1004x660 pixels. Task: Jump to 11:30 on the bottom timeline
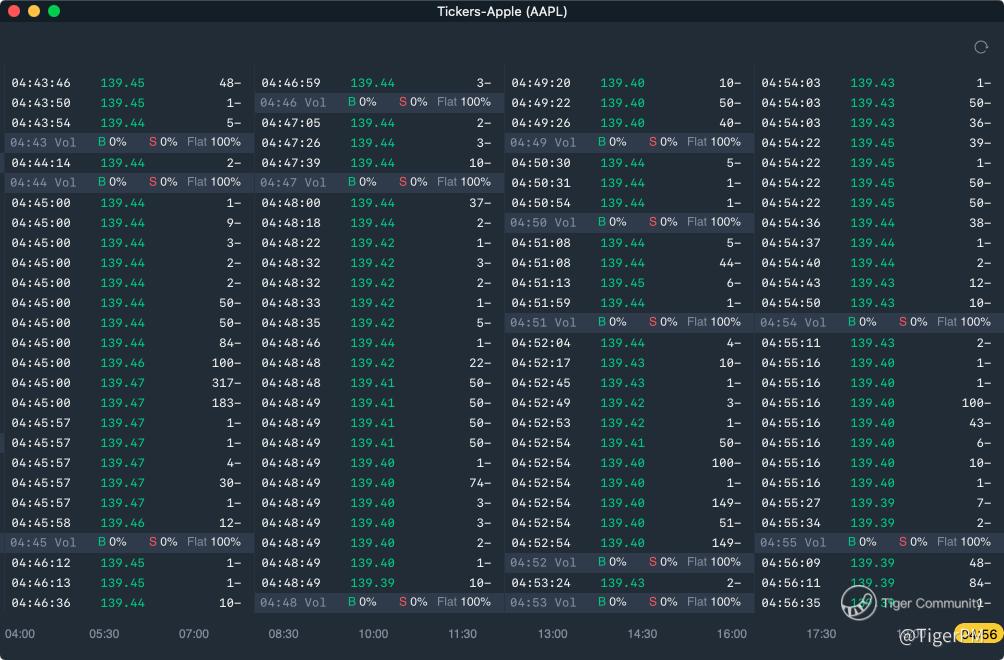[462, 634]
